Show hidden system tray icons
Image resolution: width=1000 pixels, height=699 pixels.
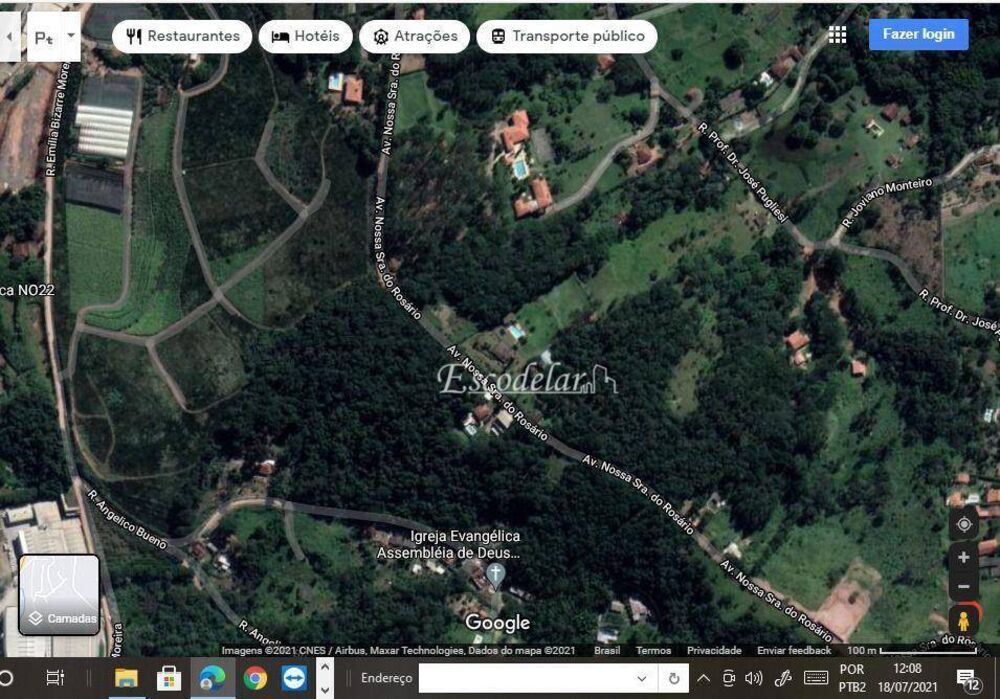click(703, 678)
